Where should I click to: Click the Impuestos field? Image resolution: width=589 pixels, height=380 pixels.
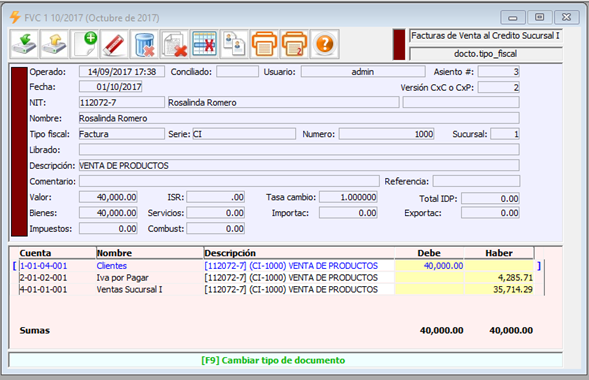click(108, 229)
